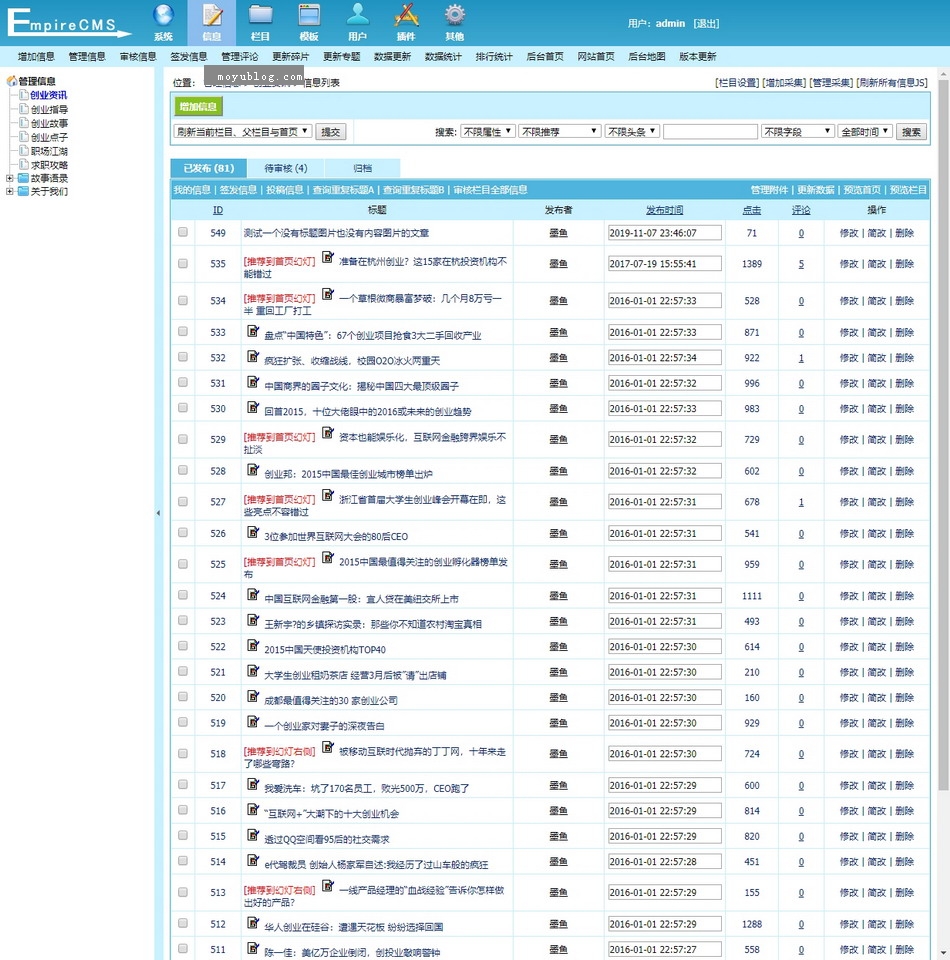950x960 pixels.
Task: Select the checkbox for row ID 531
Action: (x=183, y=383)
